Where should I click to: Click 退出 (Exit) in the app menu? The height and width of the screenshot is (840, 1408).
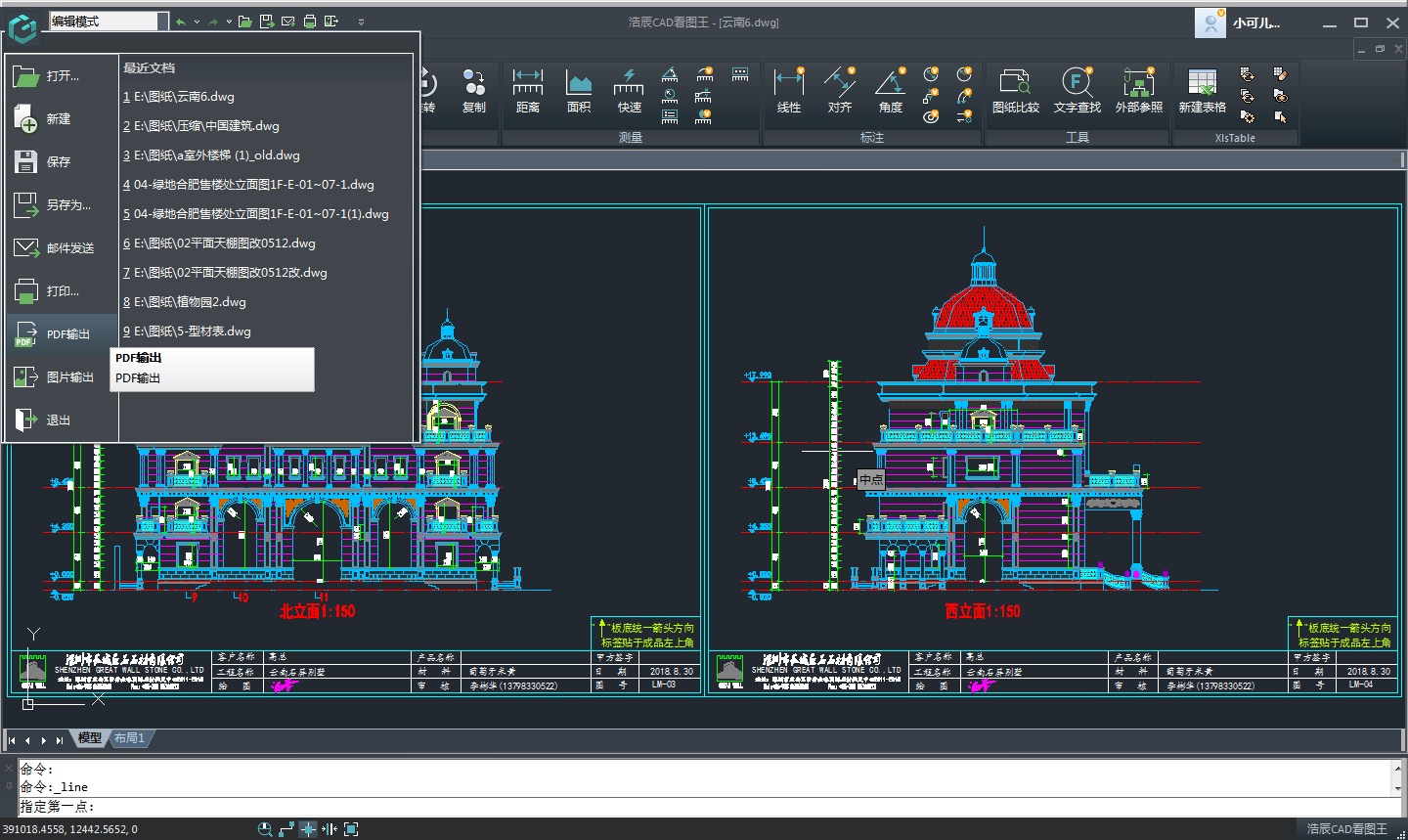tap(61, 420)
